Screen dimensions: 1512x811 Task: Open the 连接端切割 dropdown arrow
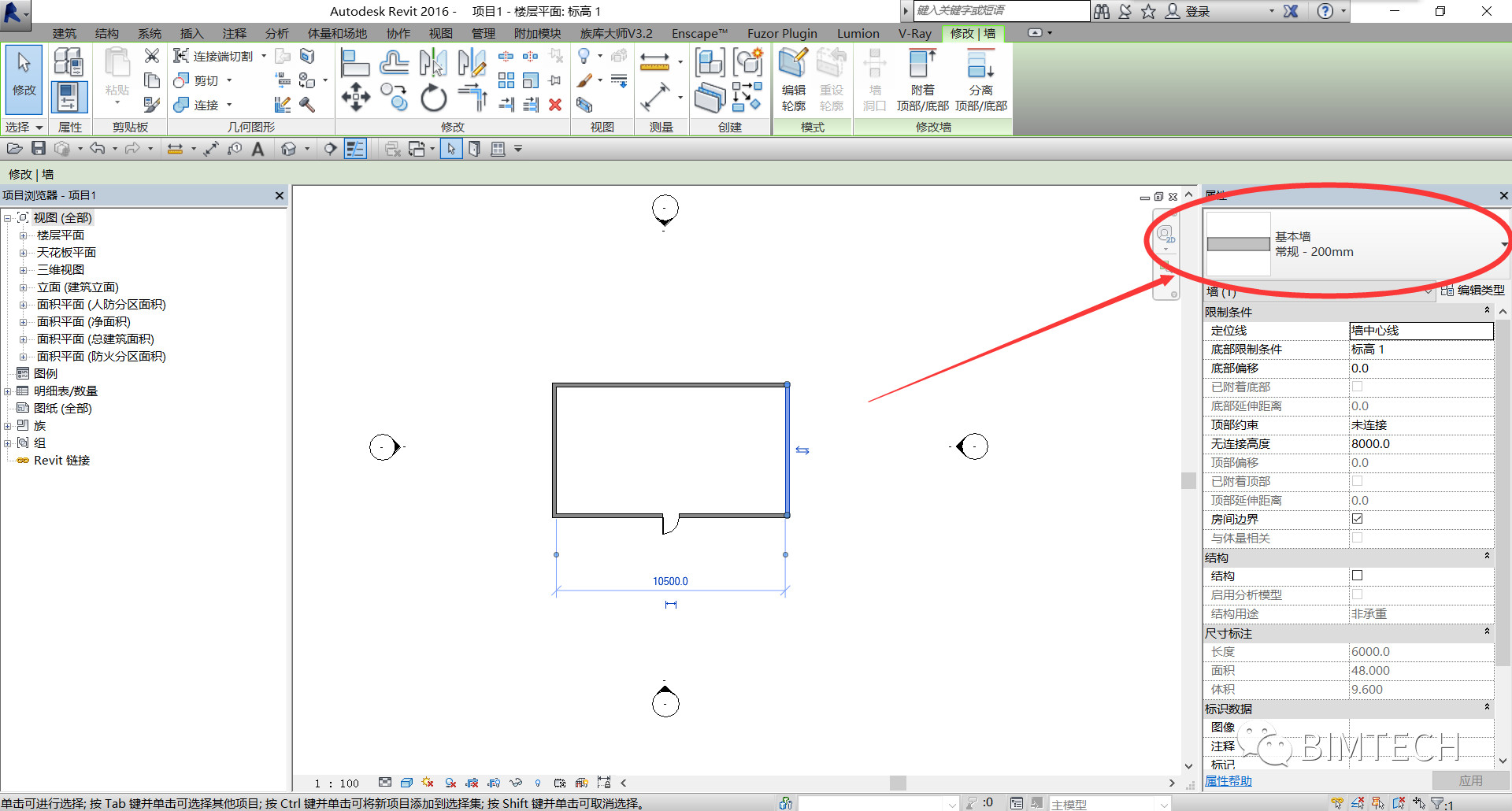click(x=264, y=56)
